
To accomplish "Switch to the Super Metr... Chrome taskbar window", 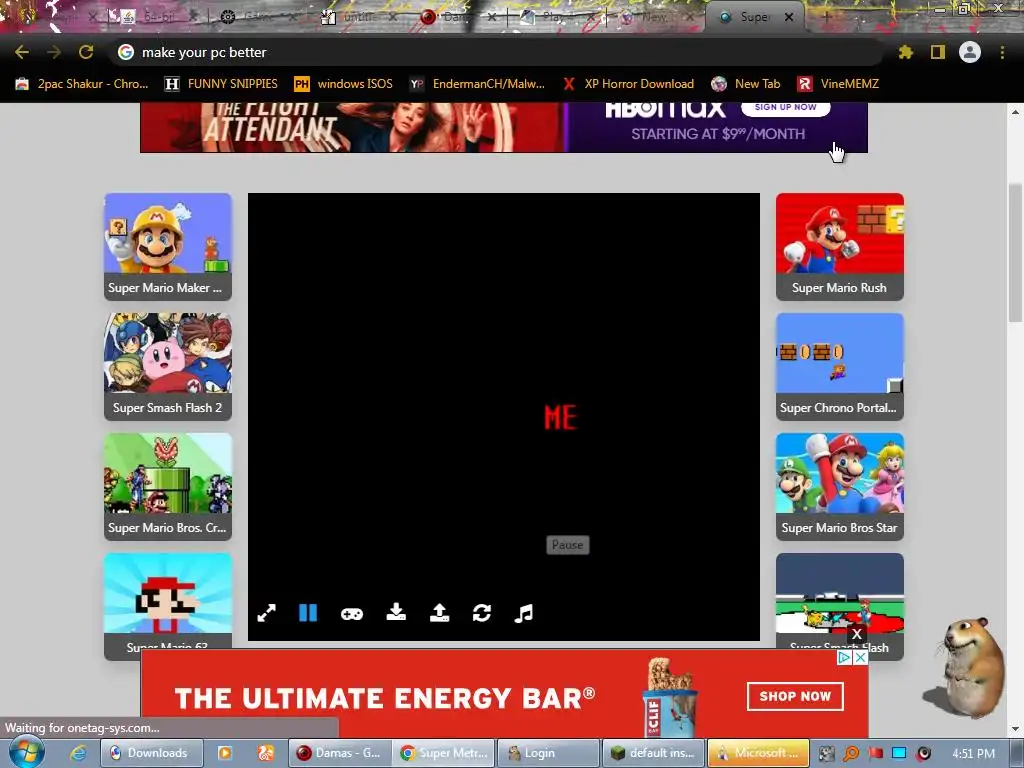I will pos(444,753).
